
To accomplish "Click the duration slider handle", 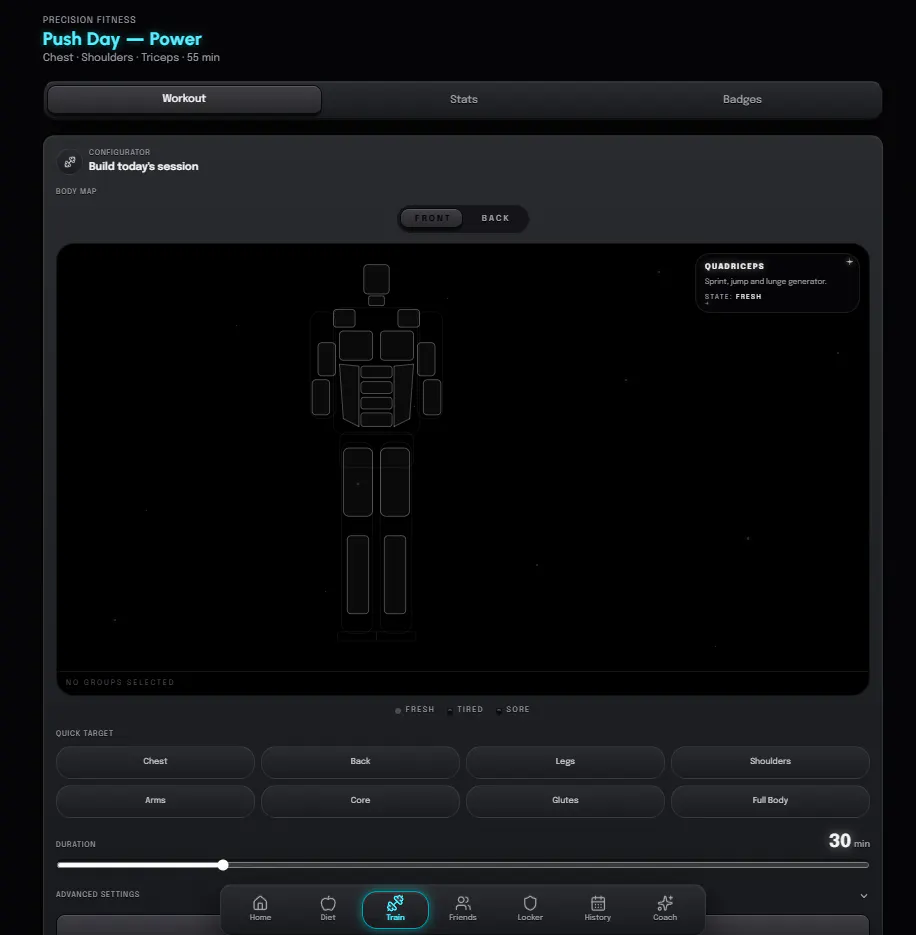I will coord(223,865).
